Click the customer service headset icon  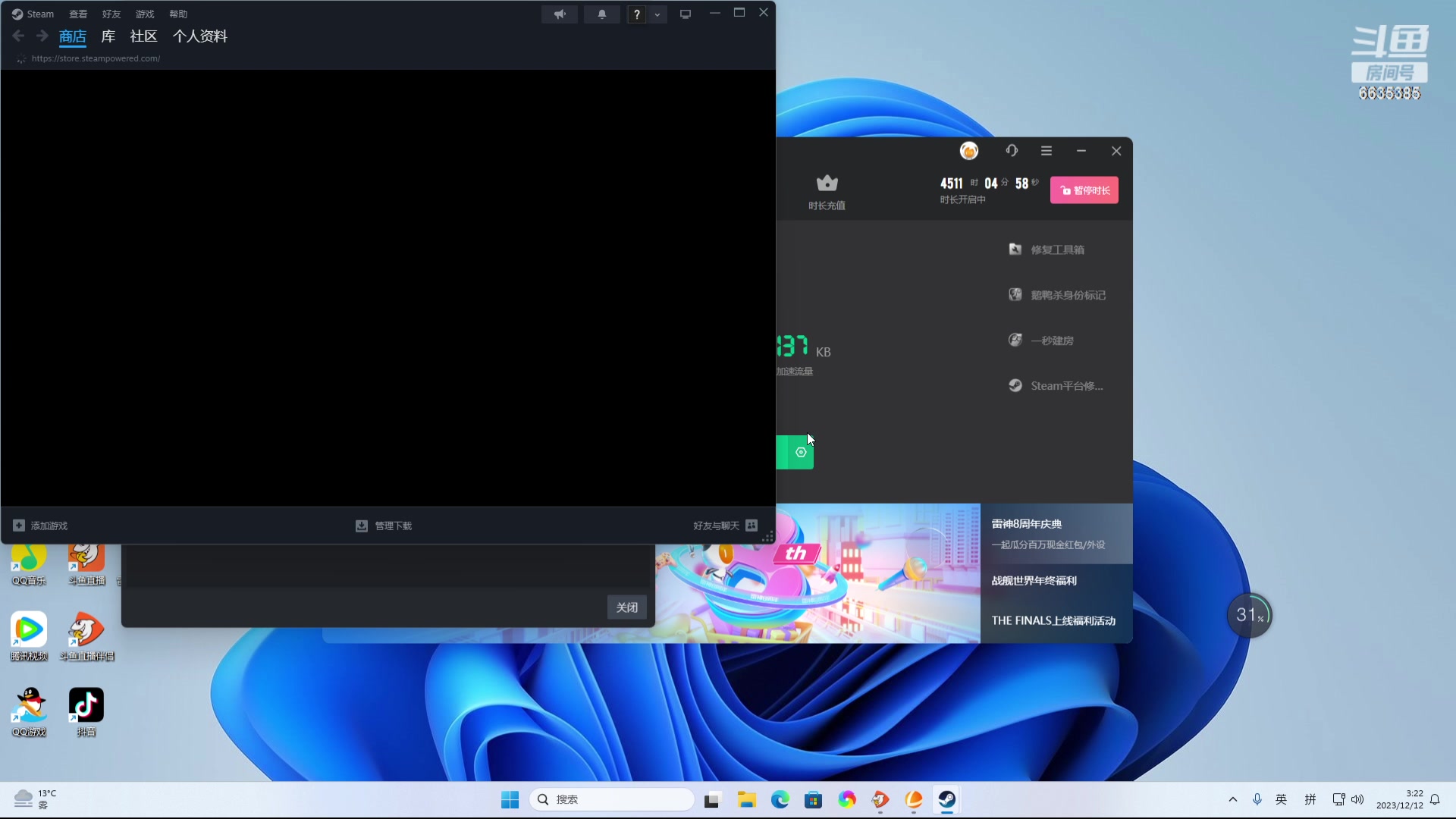pyautogui.click(x=1012, y=151)
